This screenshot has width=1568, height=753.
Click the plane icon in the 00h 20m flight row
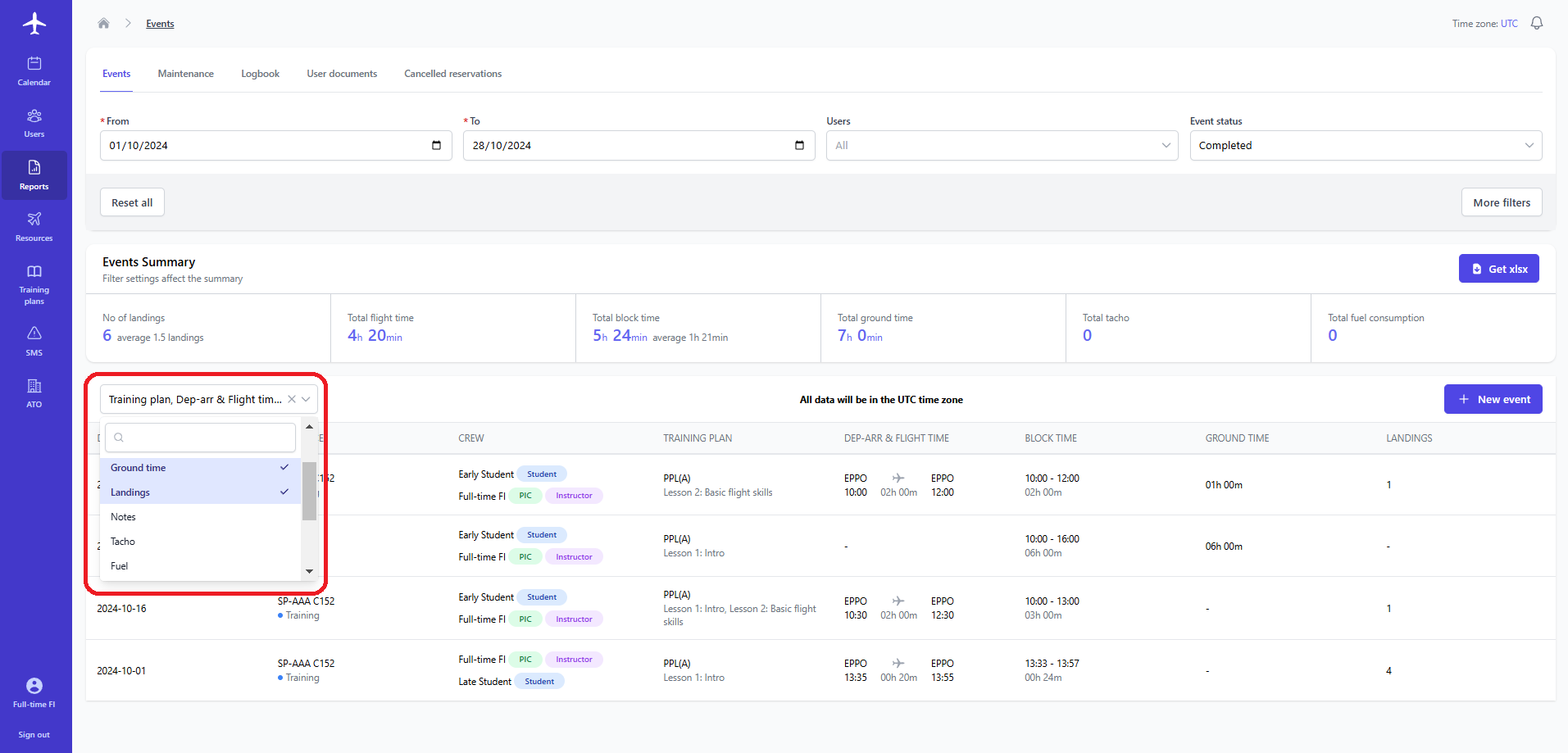click(x=898, y=663)
